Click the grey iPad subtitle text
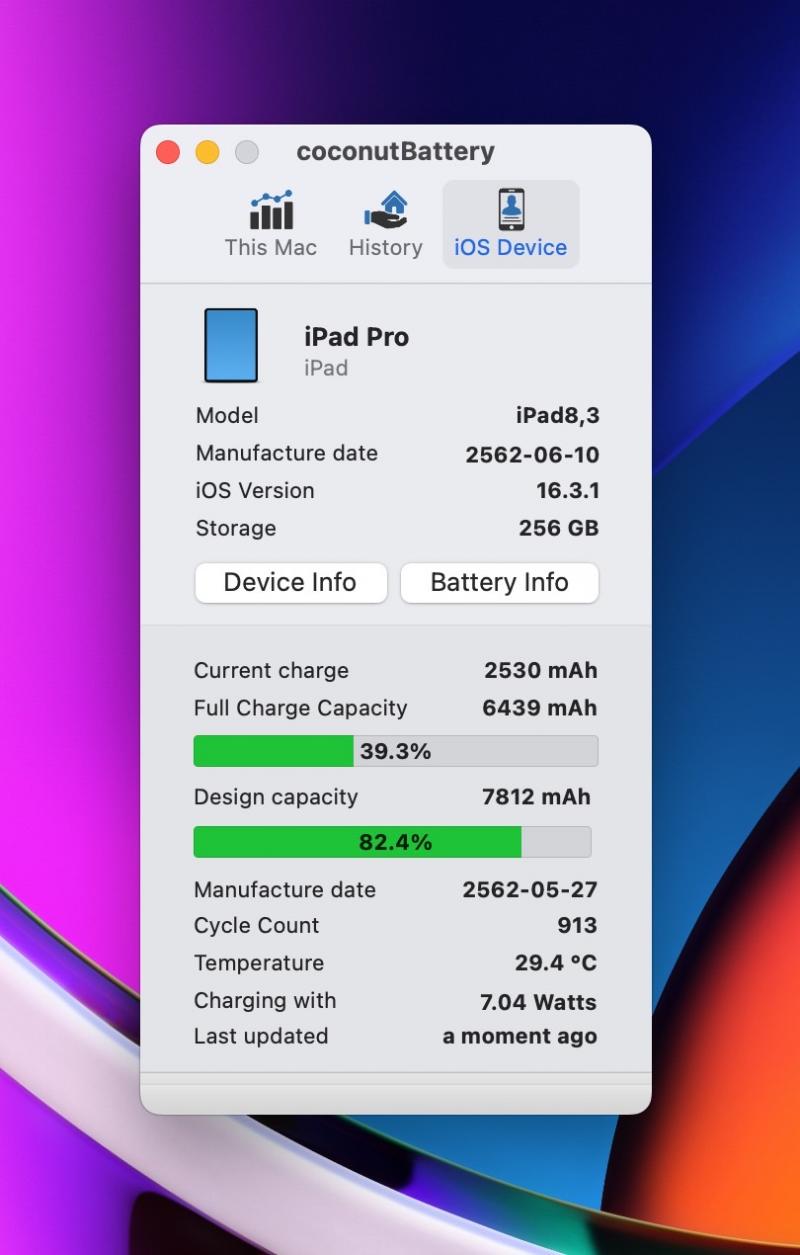The width and height of the screenshot is (800, 1255). [x=326, y=368]
